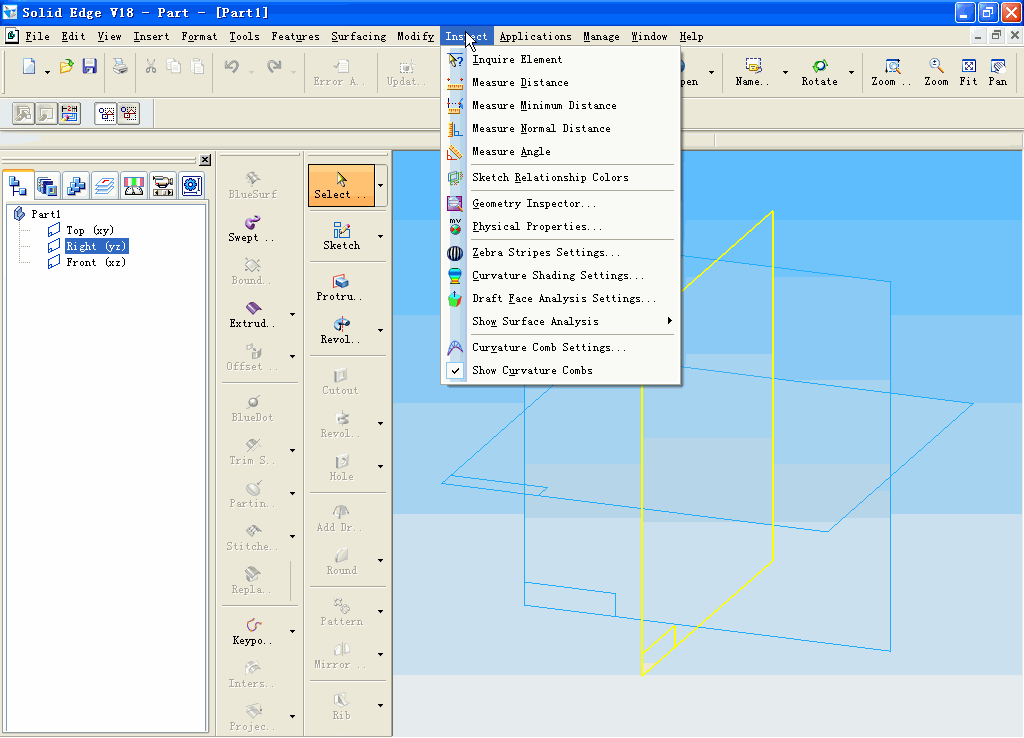Open the Sketch tool flyout arrow
The image size is (1024, 738).
381,236
